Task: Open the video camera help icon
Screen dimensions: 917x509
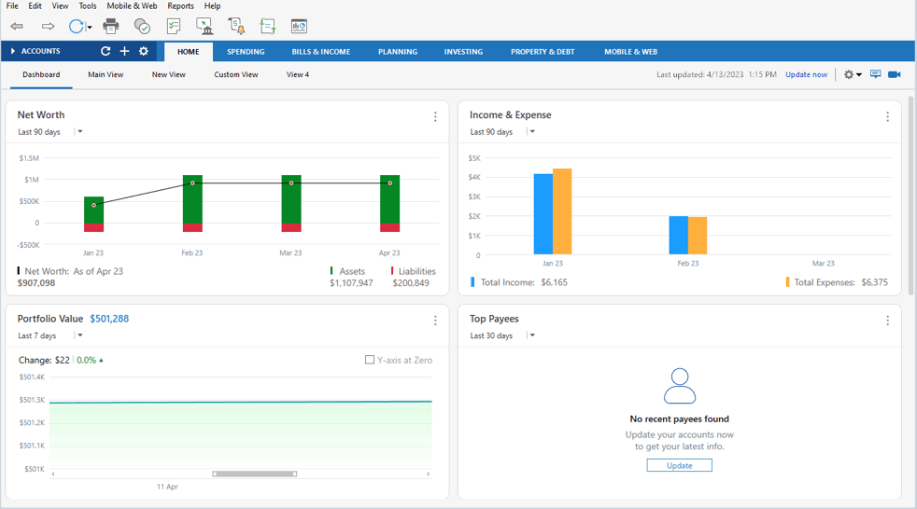Action: [x=894, y=74]
